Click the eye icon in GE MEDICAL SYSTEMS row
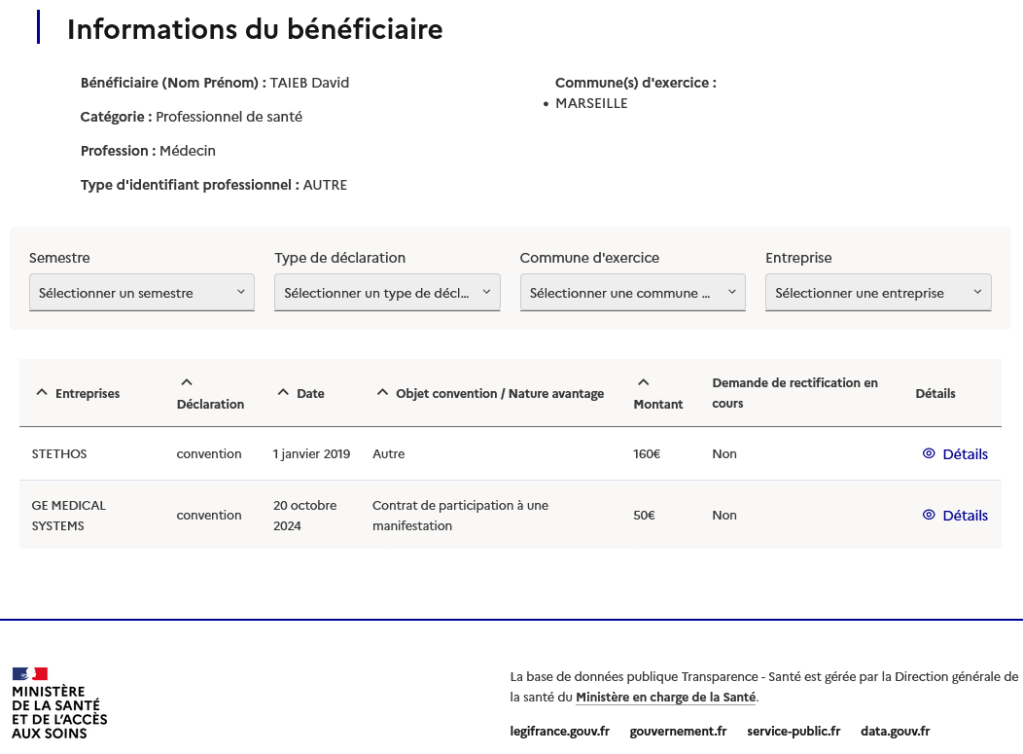Viewport: 1023px width, 754px height. coord(928,516)
